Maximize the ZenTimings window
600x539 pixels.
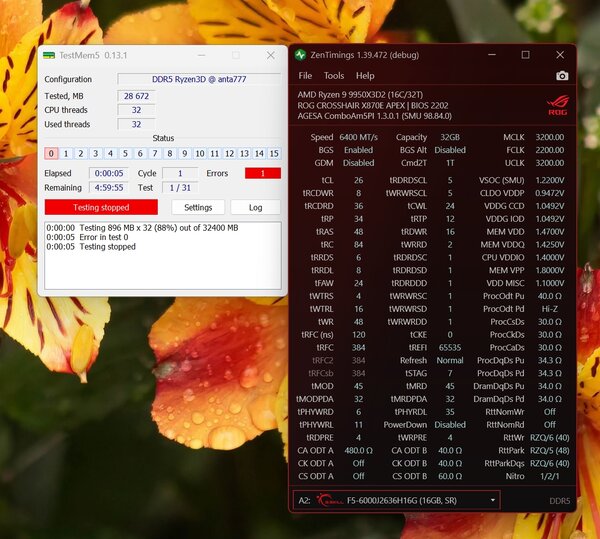tap(525, 55)
